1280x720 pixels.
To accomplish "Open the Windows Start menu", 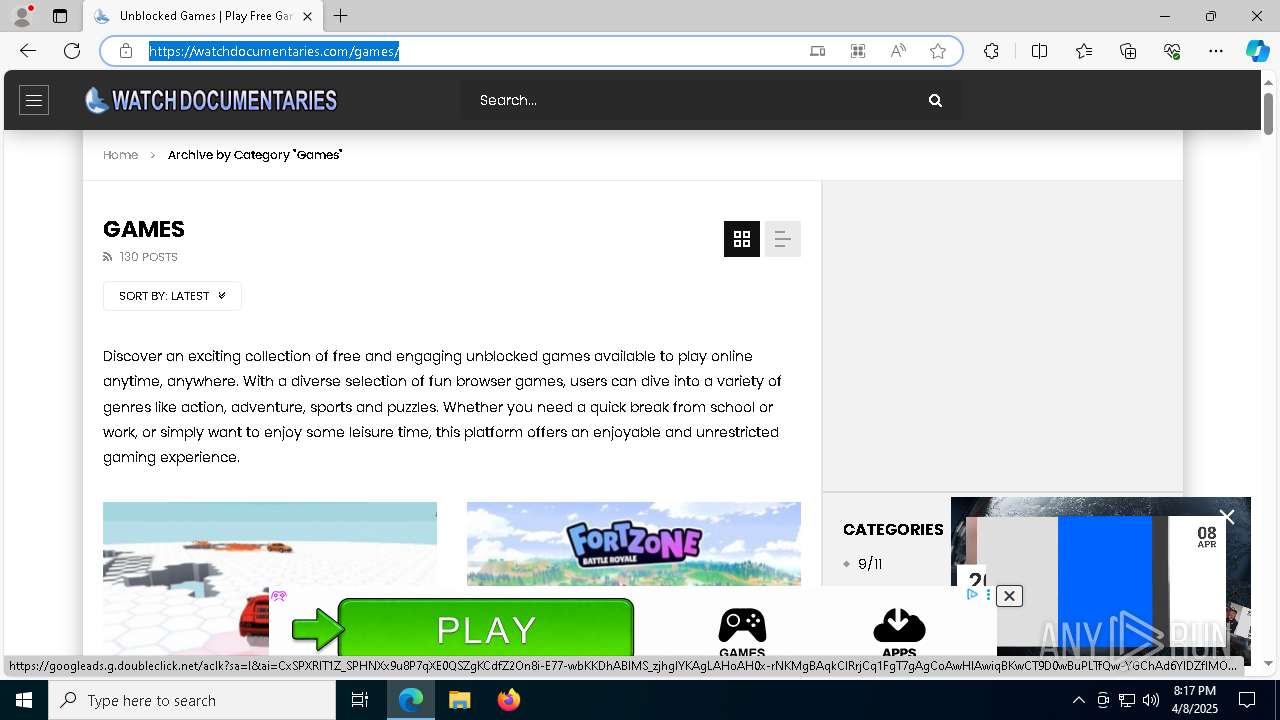I will [x=24, y=700].
